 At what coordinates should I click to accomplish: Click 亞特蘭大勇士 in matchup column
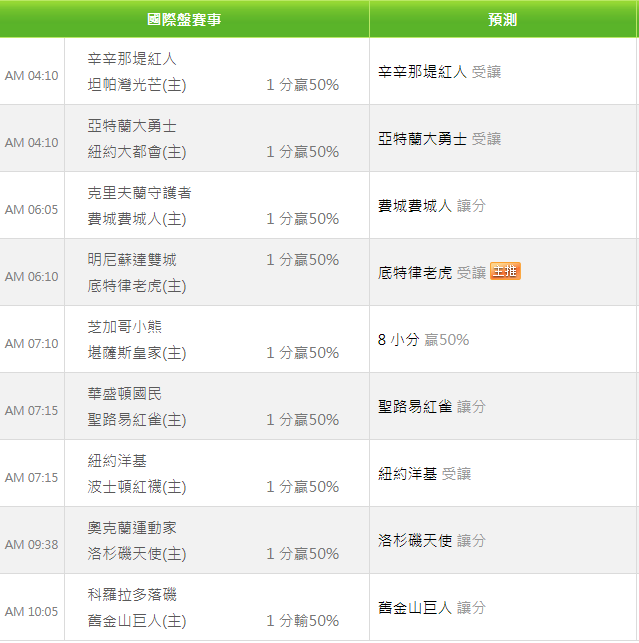pos(132,125)
